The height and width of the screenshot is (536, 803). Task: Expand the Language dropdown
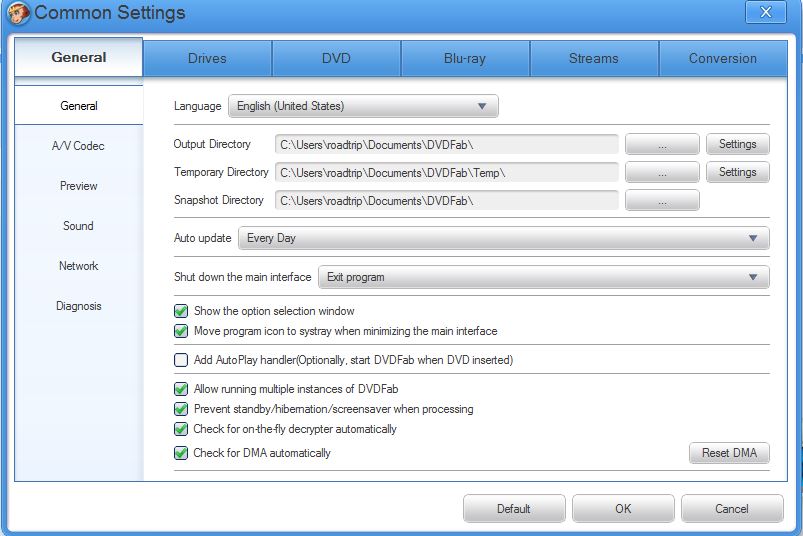[363, 106]
